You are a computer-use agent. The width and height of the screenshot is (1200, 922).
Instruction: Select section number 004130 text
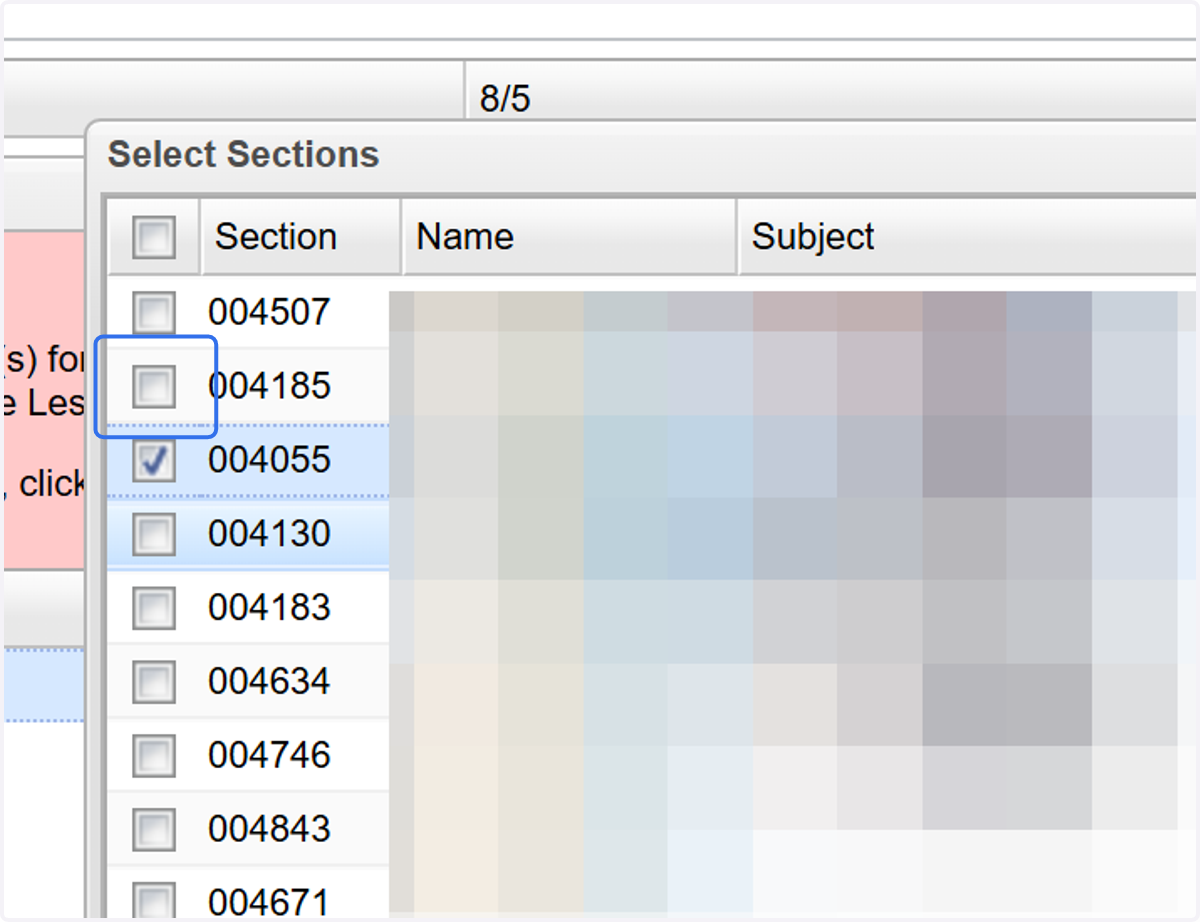(269, 534)
